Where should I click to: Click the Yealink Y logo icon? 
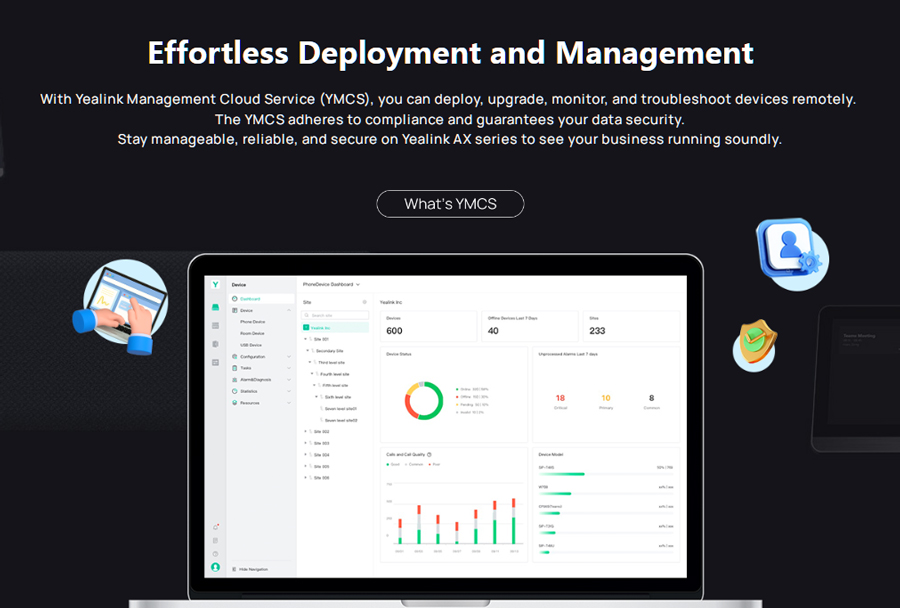[215, 285]
